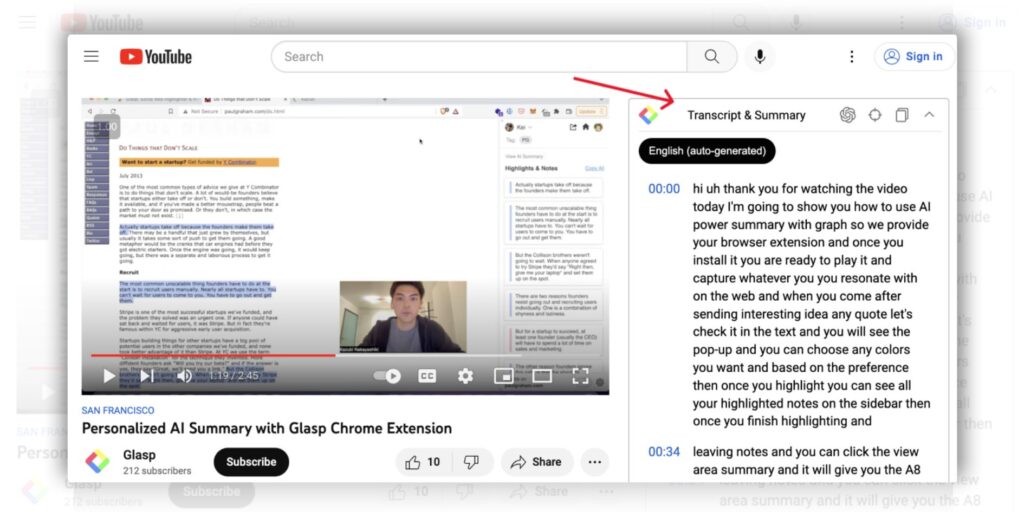Enter full screen mode

581,376
